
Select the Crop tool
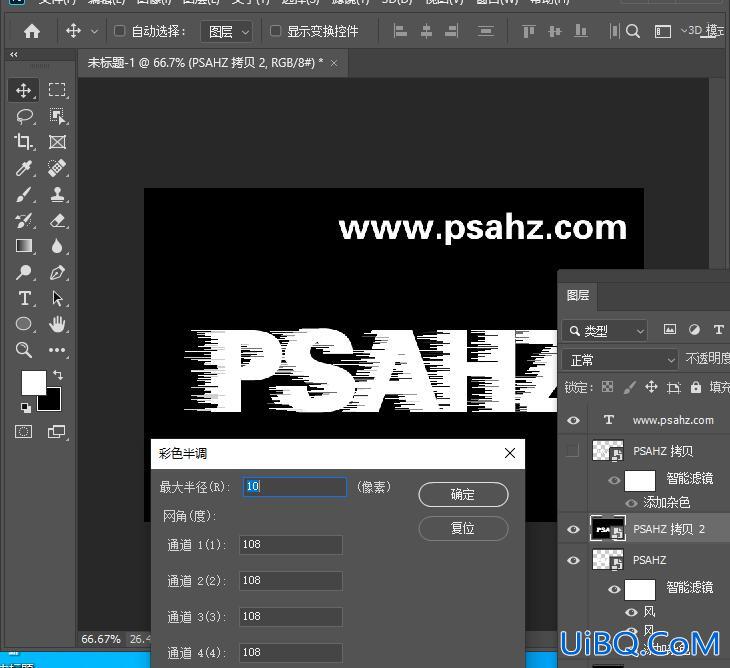(x=23, y=142)
